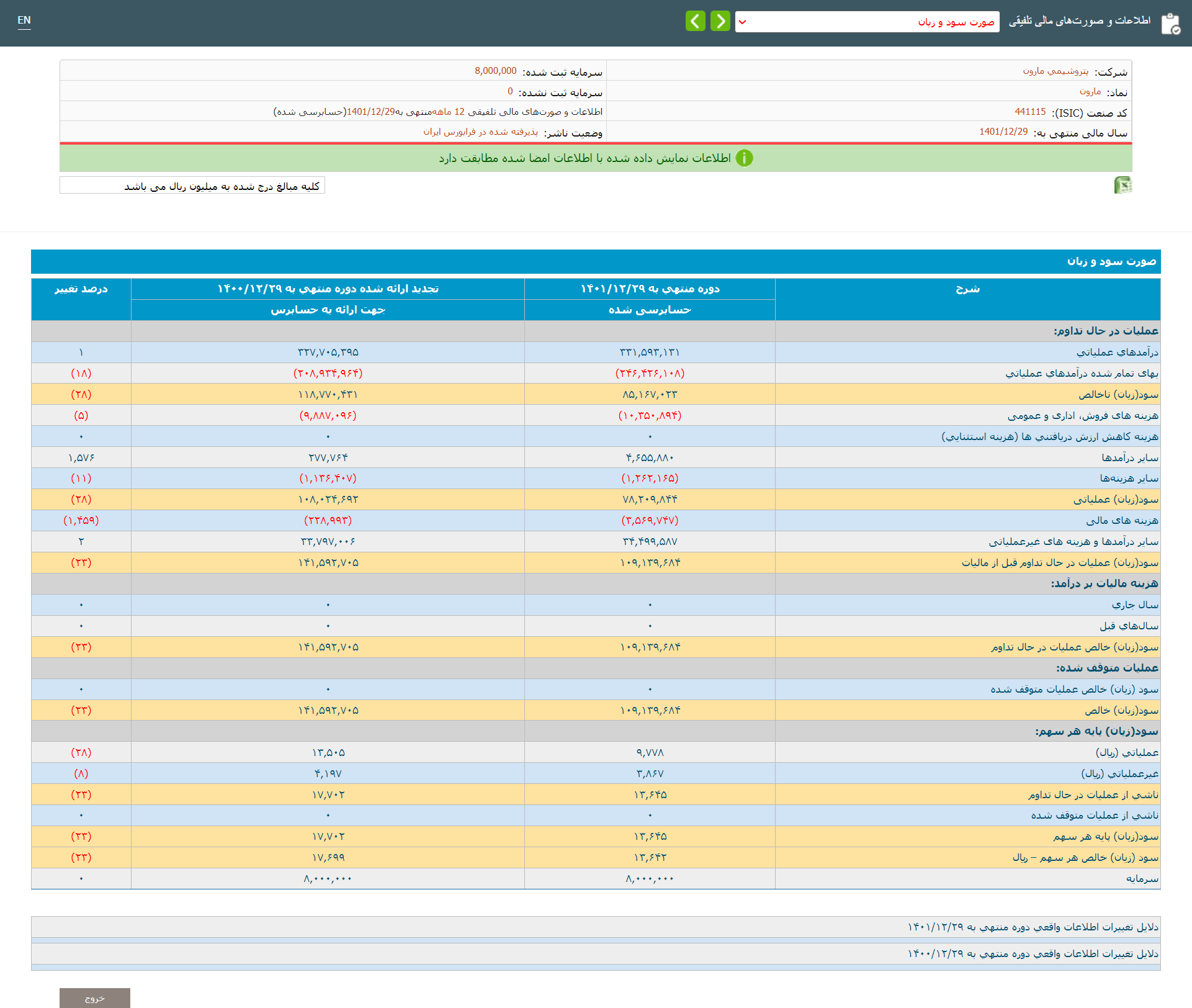Click the company name پتروشیمی مارون

tap(1055, 71)
